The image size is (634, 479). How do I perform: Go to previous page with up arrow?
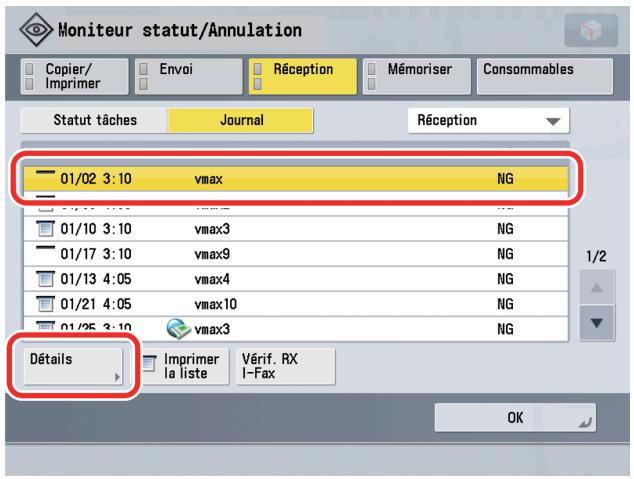pos(597,288)
